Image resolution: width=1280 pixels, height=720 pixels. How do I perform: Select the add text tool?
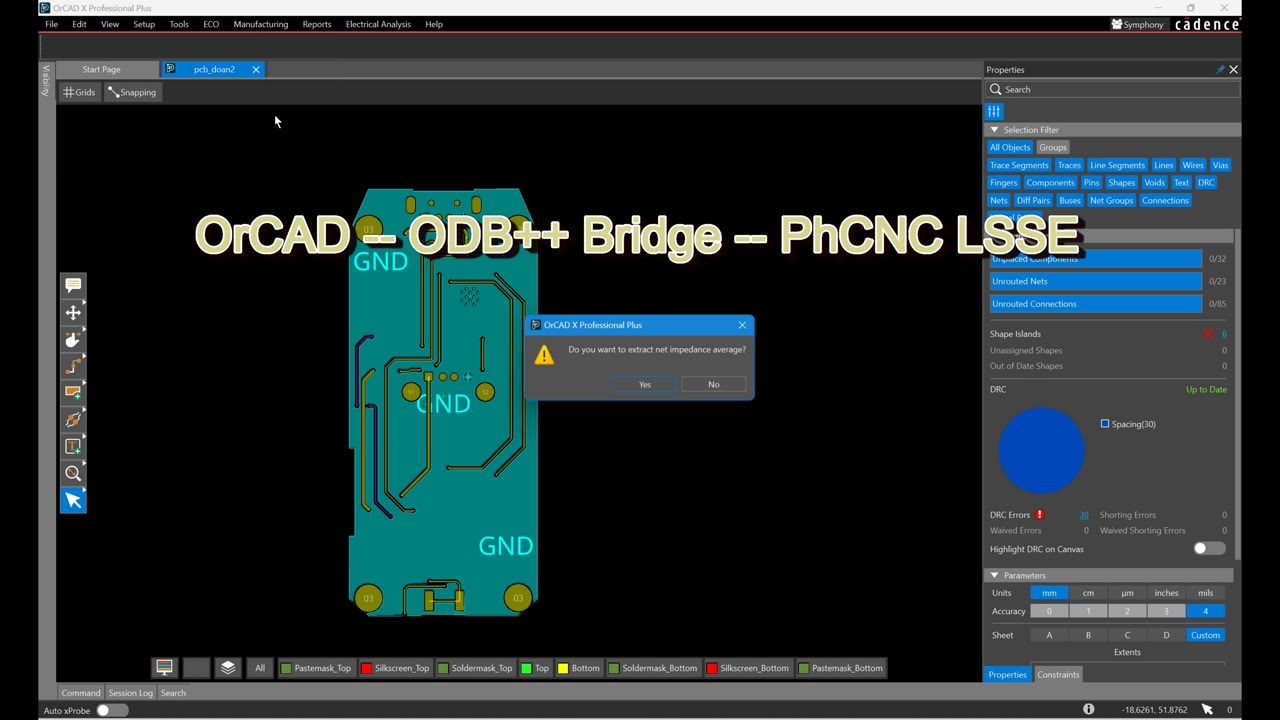73,447
